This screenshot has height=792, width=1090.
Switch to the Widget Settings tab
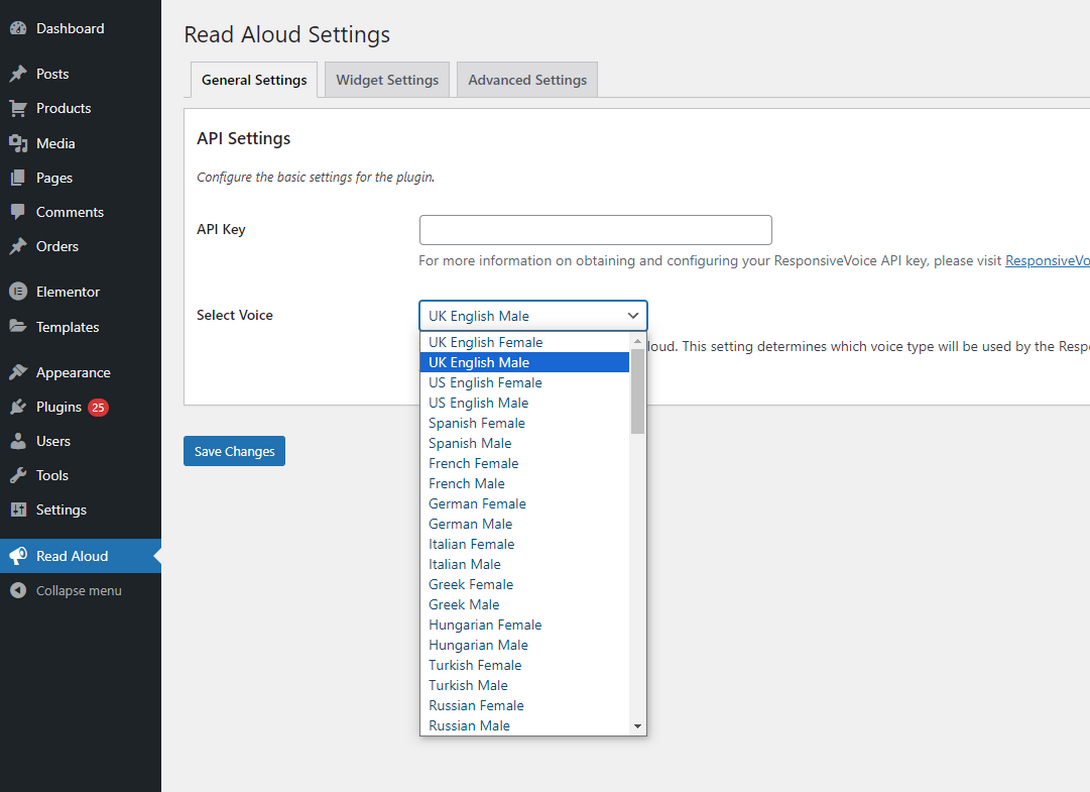386,79
